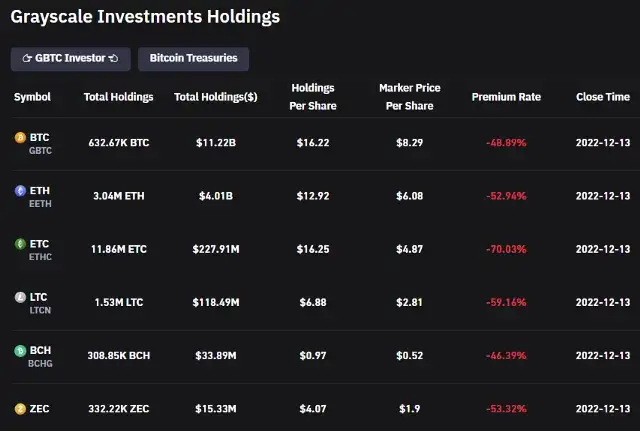The height and width of the screenshot is (431, 640).
Task: Click the Bitcoin Cash icon next to BCH
Action: tap(20, 351)
